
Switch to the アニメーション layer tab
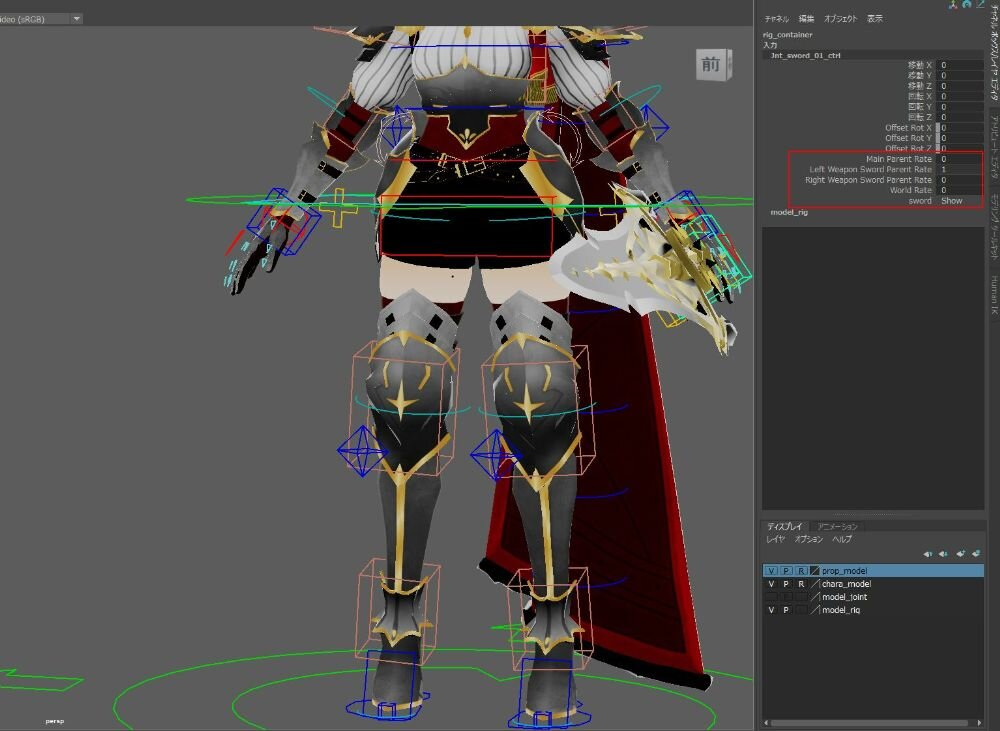point(837,526)
